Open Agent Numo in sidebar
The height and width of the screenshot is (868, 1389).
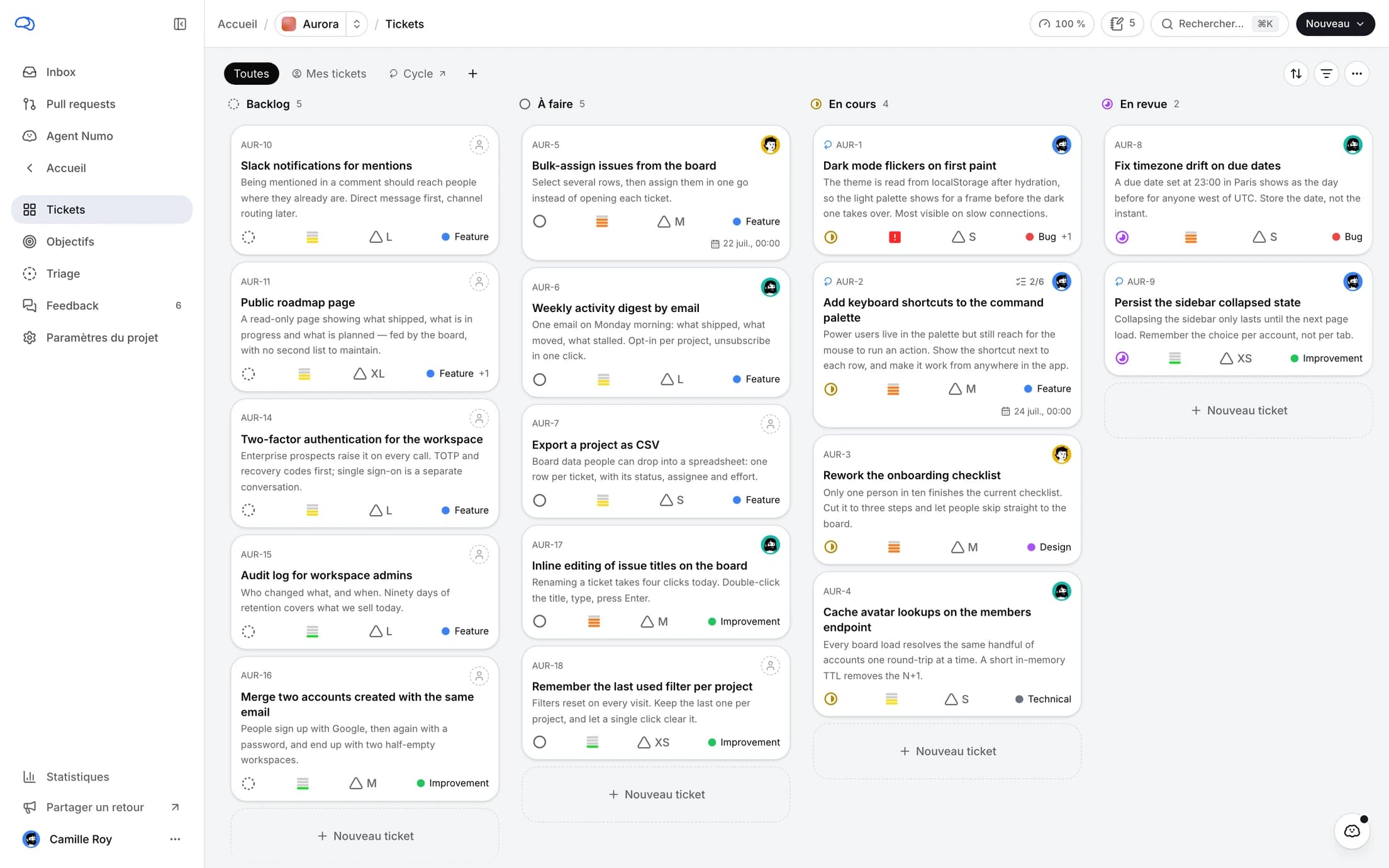tap(102, 136)
